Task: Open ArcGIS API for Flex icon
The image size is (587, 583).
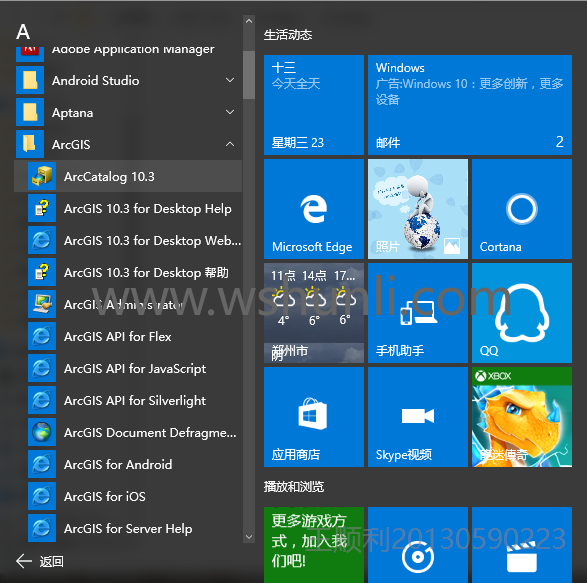Action: [42, 336]
